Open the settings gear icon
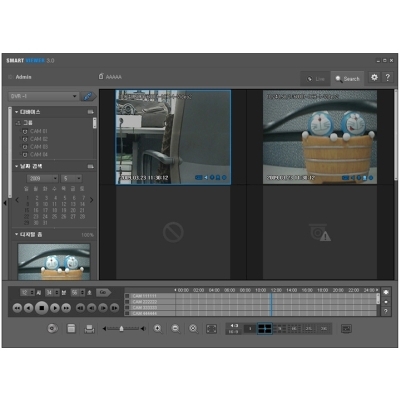Viewport: 400px width, 400px height. 374,78
